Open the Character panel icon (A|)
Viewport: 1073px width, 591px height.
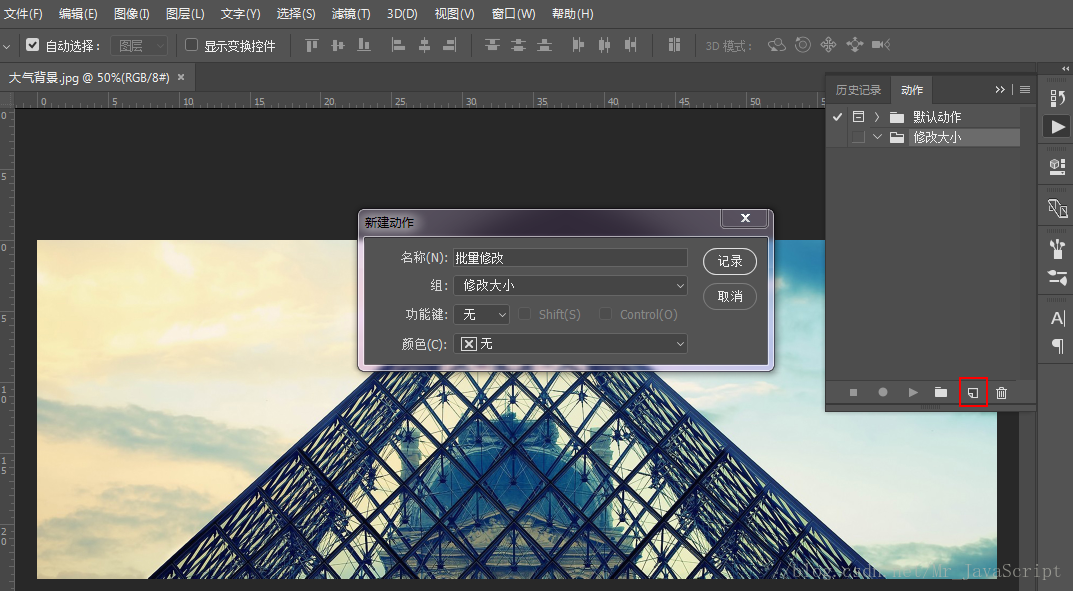[x=1057, y=318]
